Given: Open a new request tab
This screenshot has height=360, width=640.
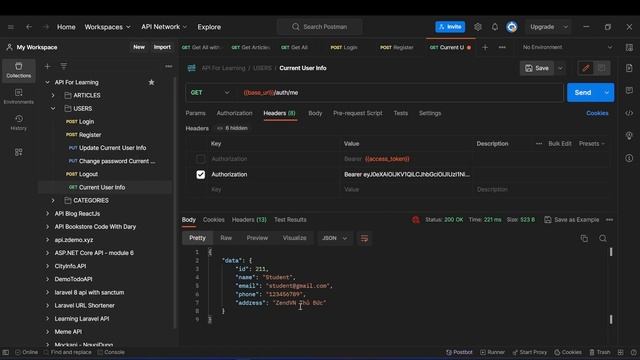Looking at the screenshot, I should coord(485,47).
